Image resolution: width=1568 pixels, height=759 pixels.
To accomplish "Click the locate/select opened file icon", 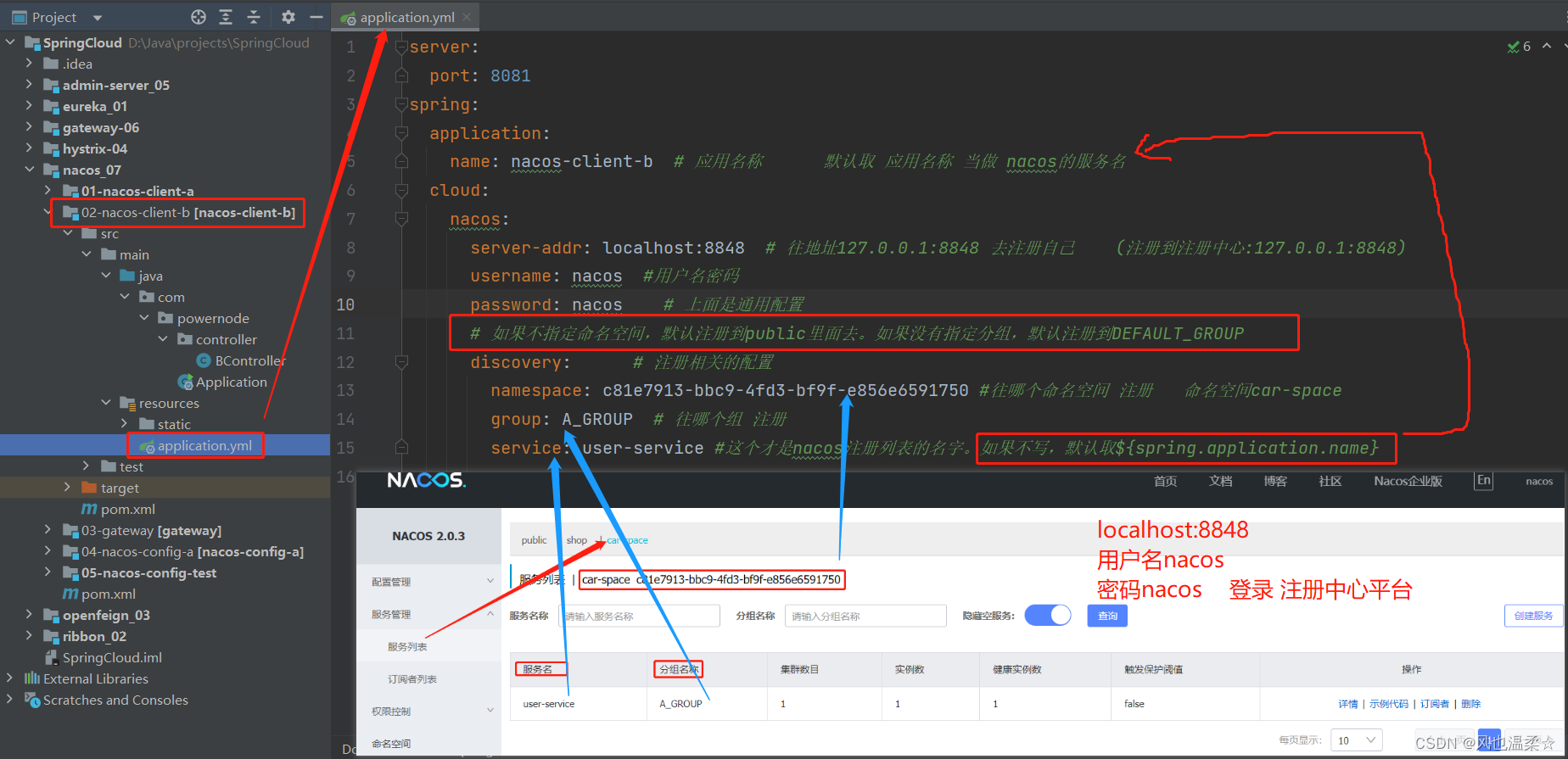I will coord(199,17).
